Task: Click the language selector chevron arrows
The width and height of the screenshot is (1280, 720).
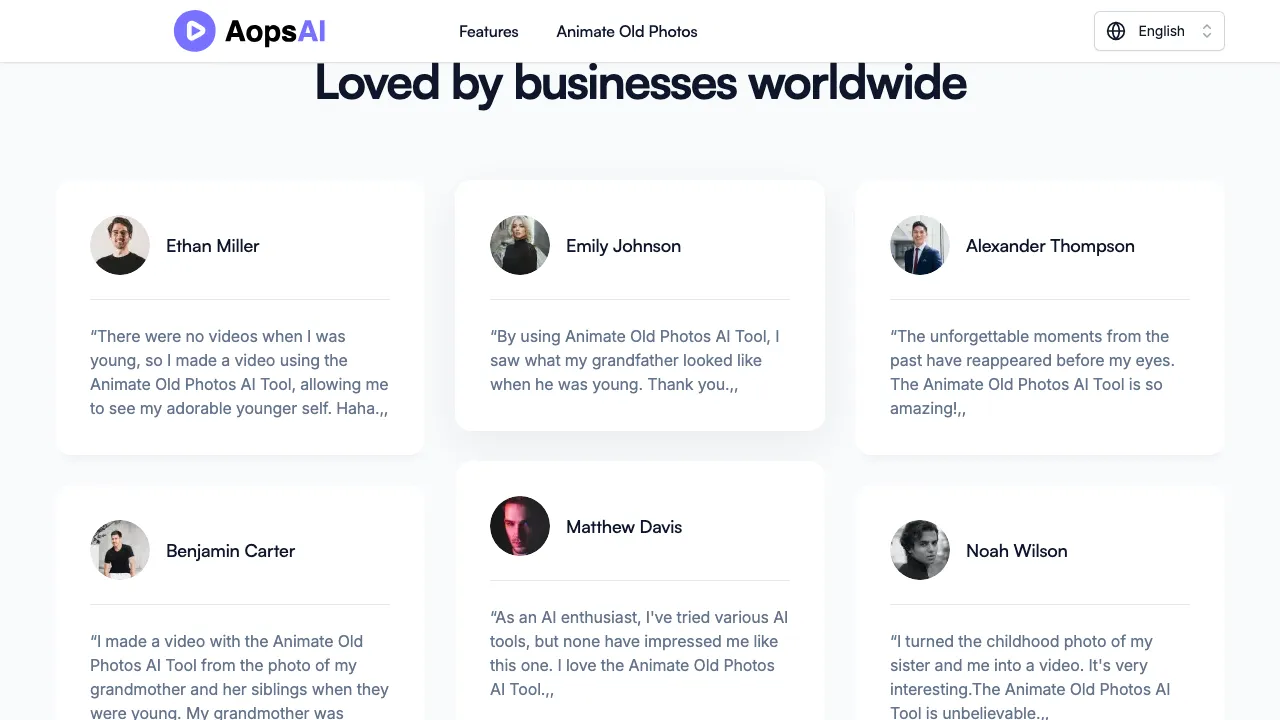Action: [1207, 31]
